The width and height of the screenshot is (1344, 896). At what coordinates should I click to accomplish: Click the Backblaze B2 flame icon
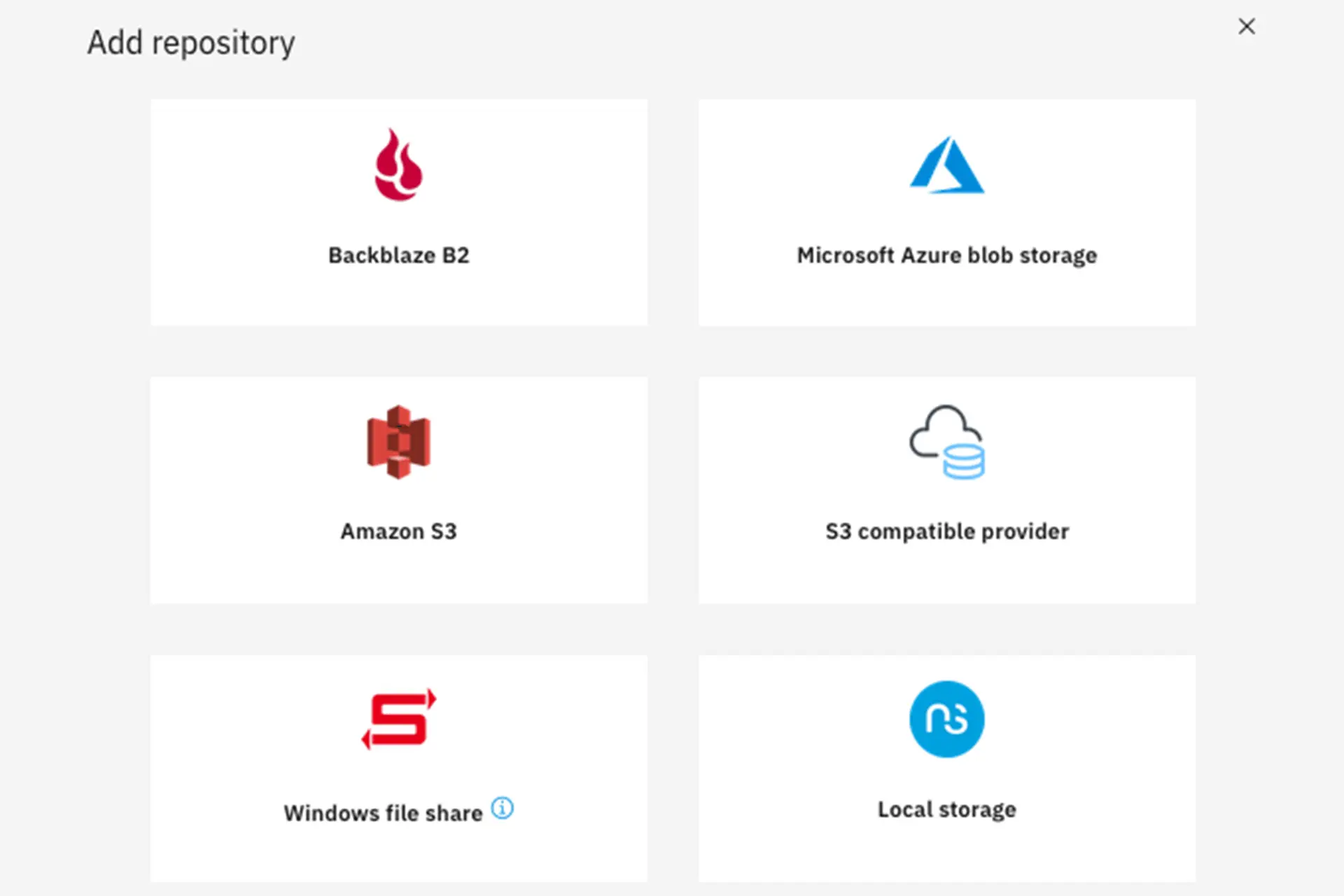point(398,165)
